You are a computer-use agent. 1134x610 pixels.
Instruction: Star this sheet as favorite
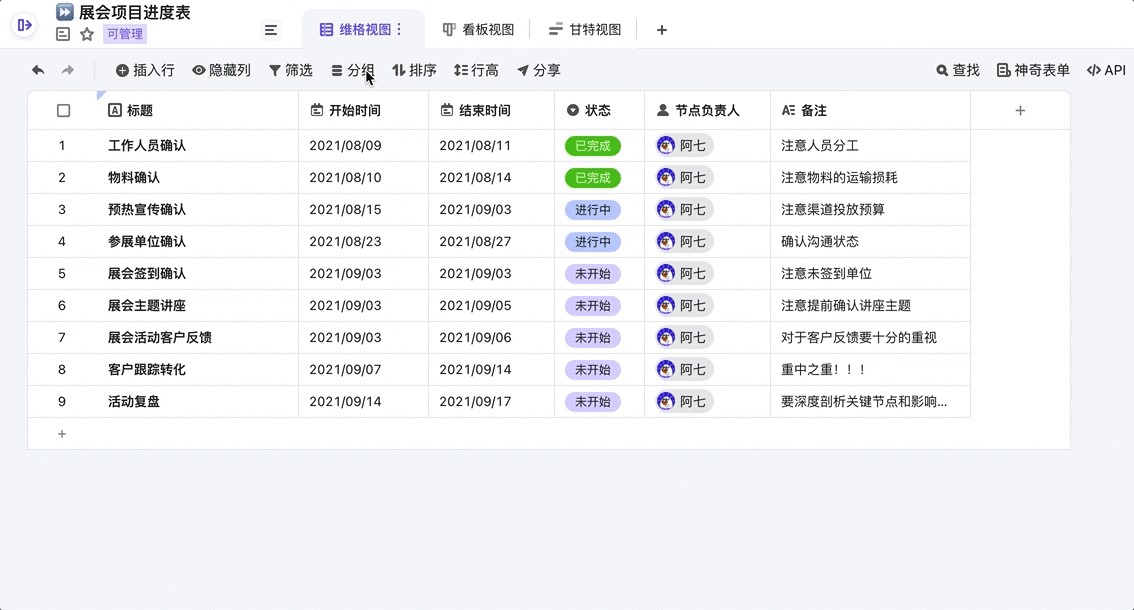pos(87,34)
